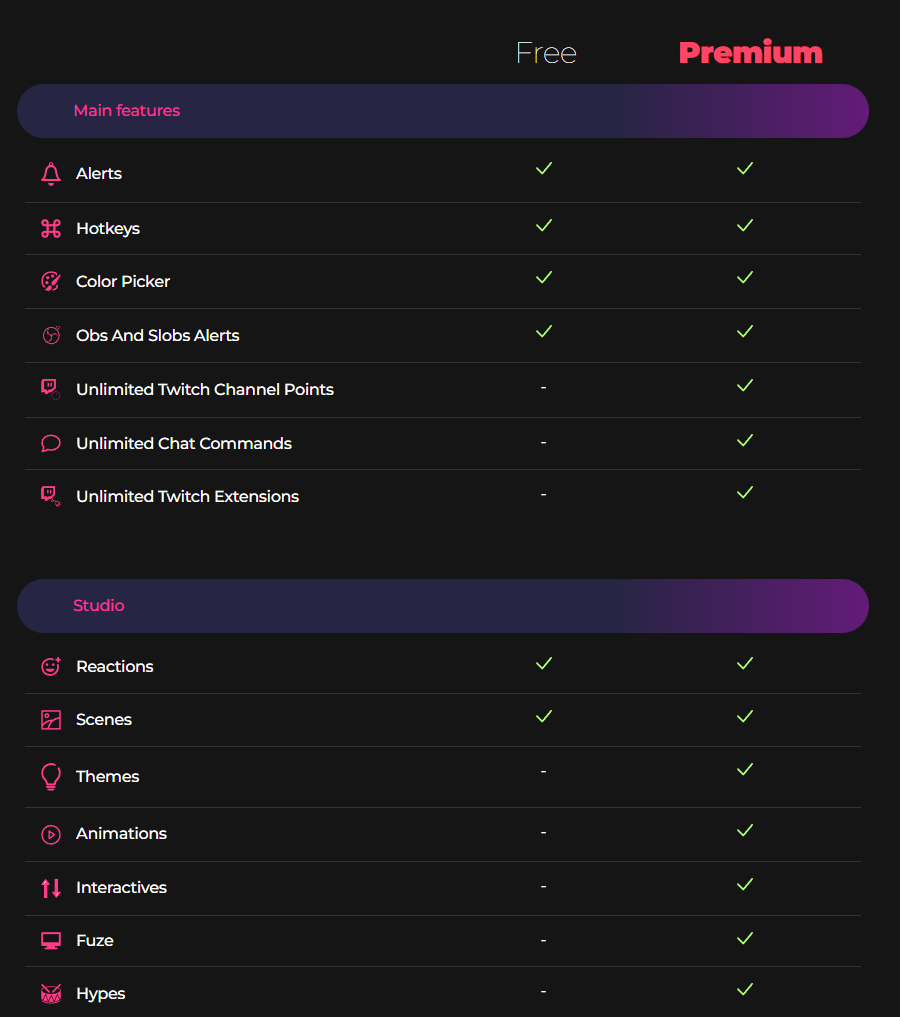The height and width of the screenshot is (1017, 900).
Task: Click the Color Picker palette icon
Action: (51, 281)
